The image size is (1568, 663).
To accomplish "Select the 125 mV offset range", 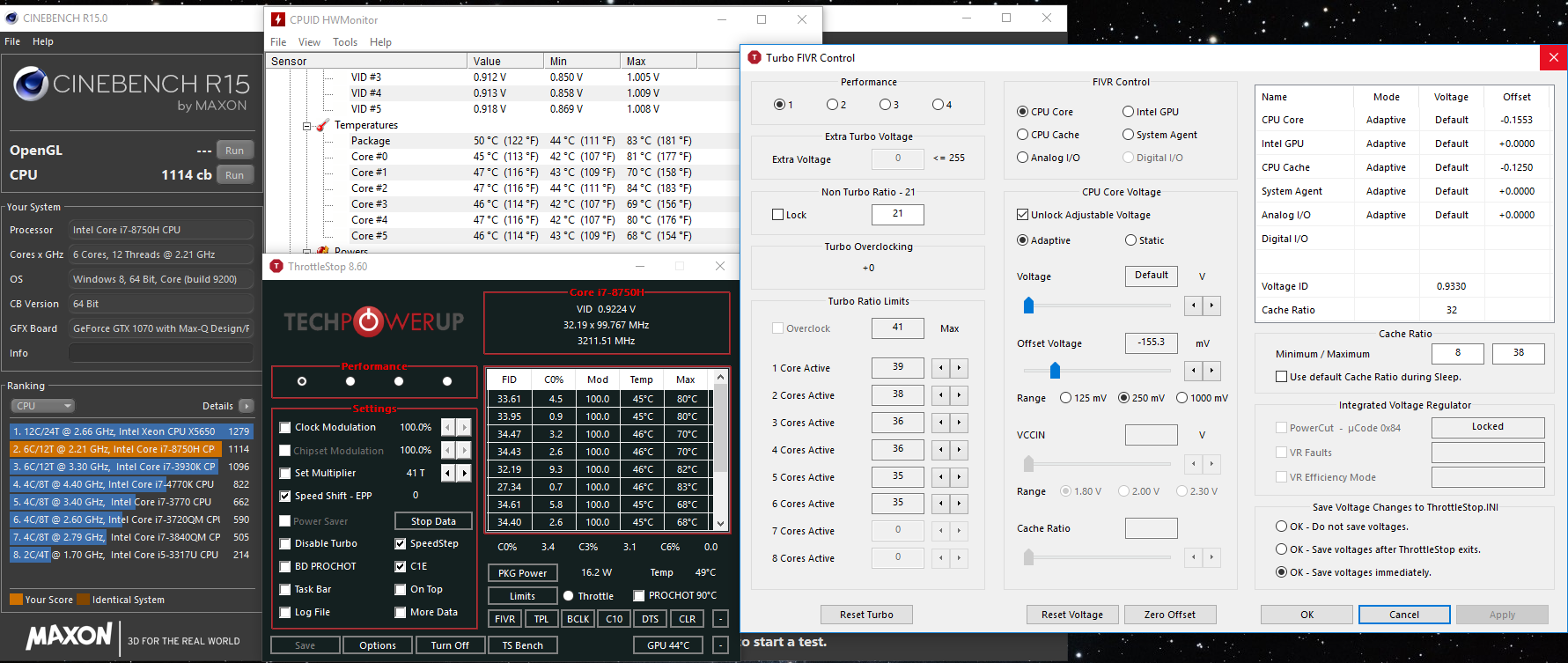I will (1066, 398).
